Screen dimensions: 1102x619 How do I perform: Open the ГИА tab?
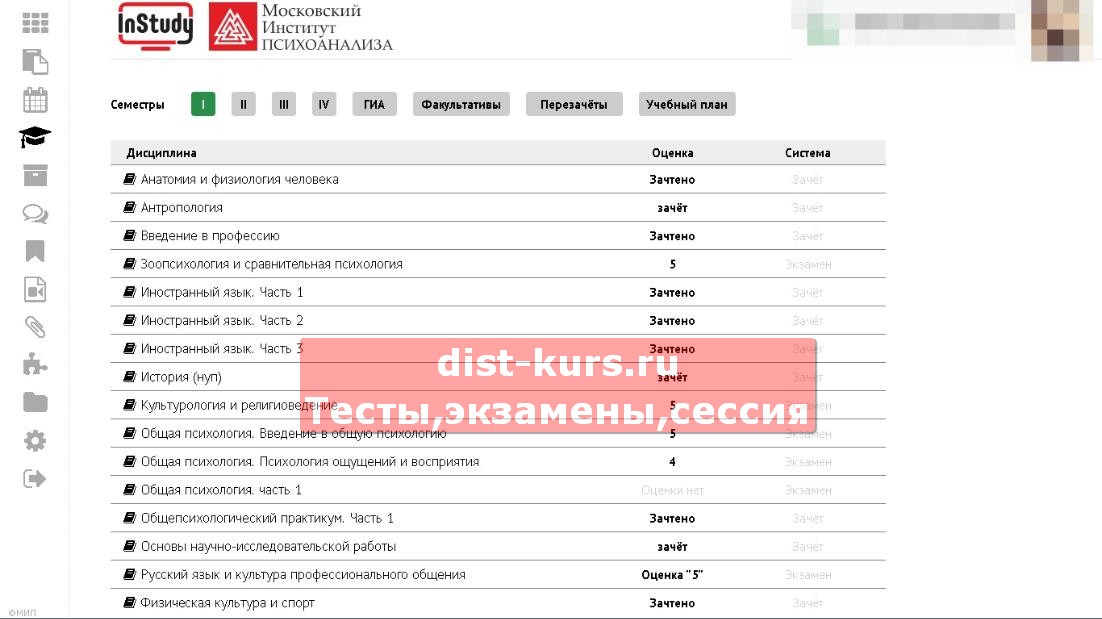[x=374, y=104]
